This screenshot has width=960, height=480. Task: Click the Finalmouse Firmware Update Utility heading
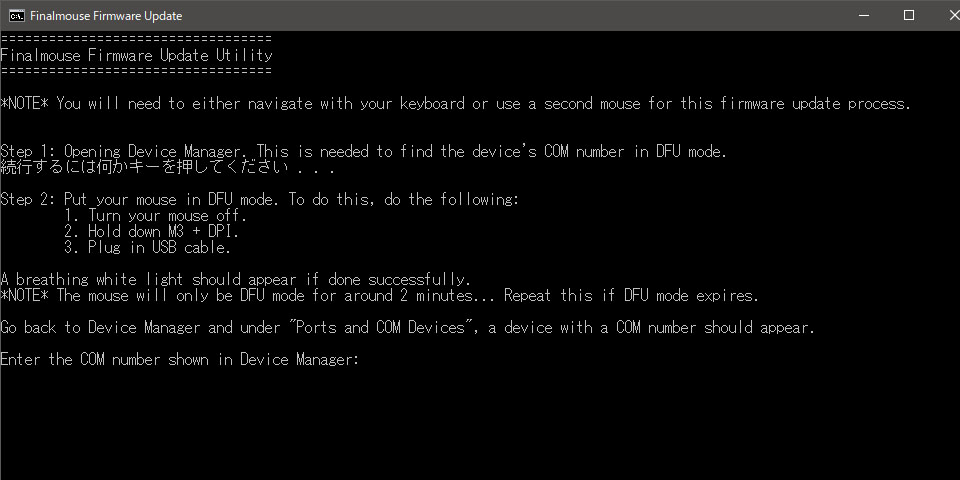137,56
